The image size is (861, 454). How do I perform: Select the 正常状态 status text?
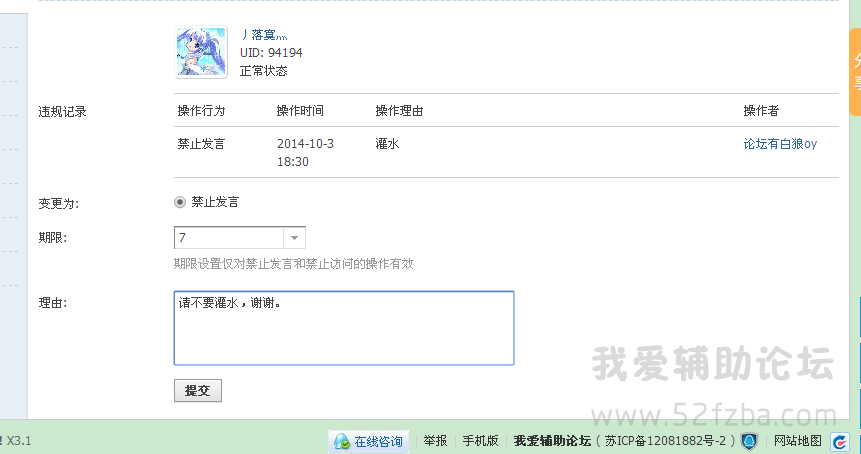(264, 71)
